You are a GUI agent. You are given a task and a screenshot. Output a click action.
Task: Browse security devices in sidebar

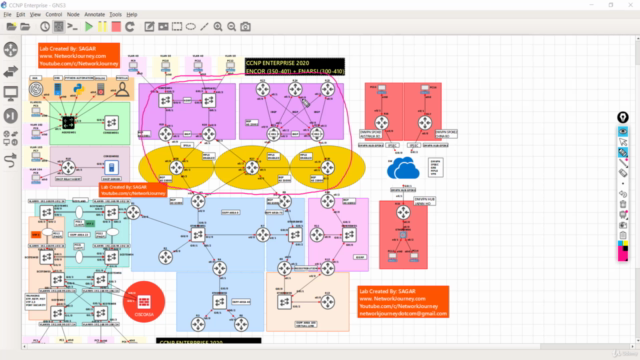(11, 116)
